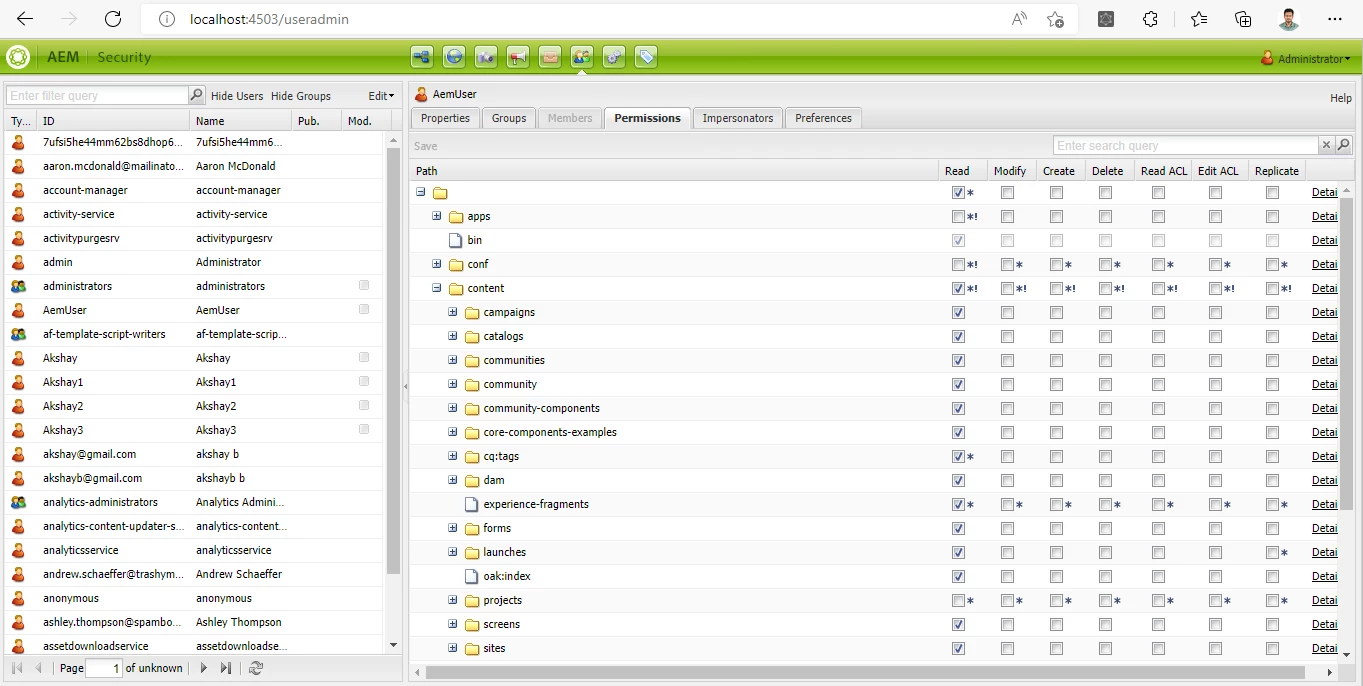Click the user filter query field
Screen dimensions: 1363x686
click(x=97, y=95)
